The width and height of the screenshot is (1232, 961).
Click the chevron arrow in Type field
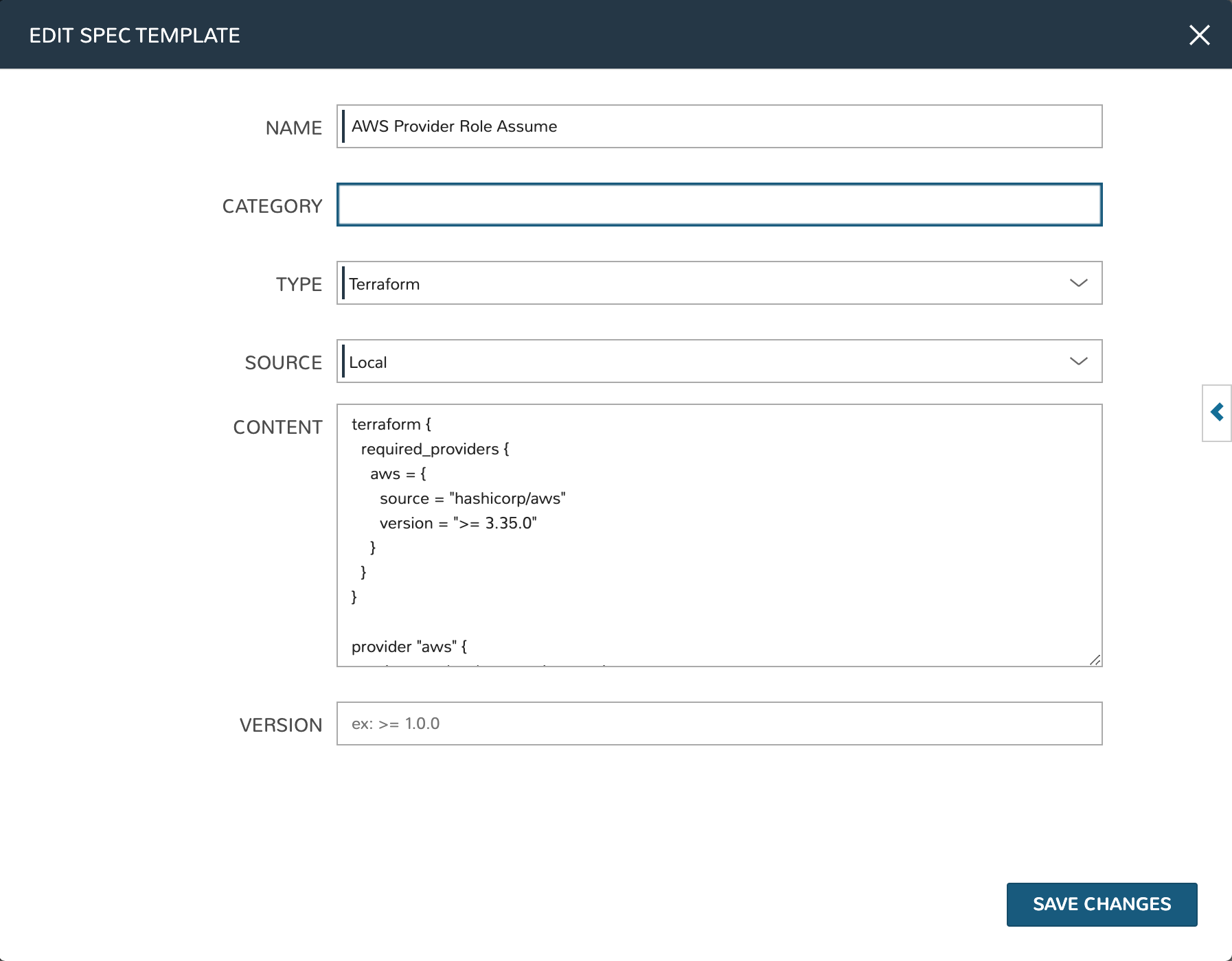(x=1078, y=283)
